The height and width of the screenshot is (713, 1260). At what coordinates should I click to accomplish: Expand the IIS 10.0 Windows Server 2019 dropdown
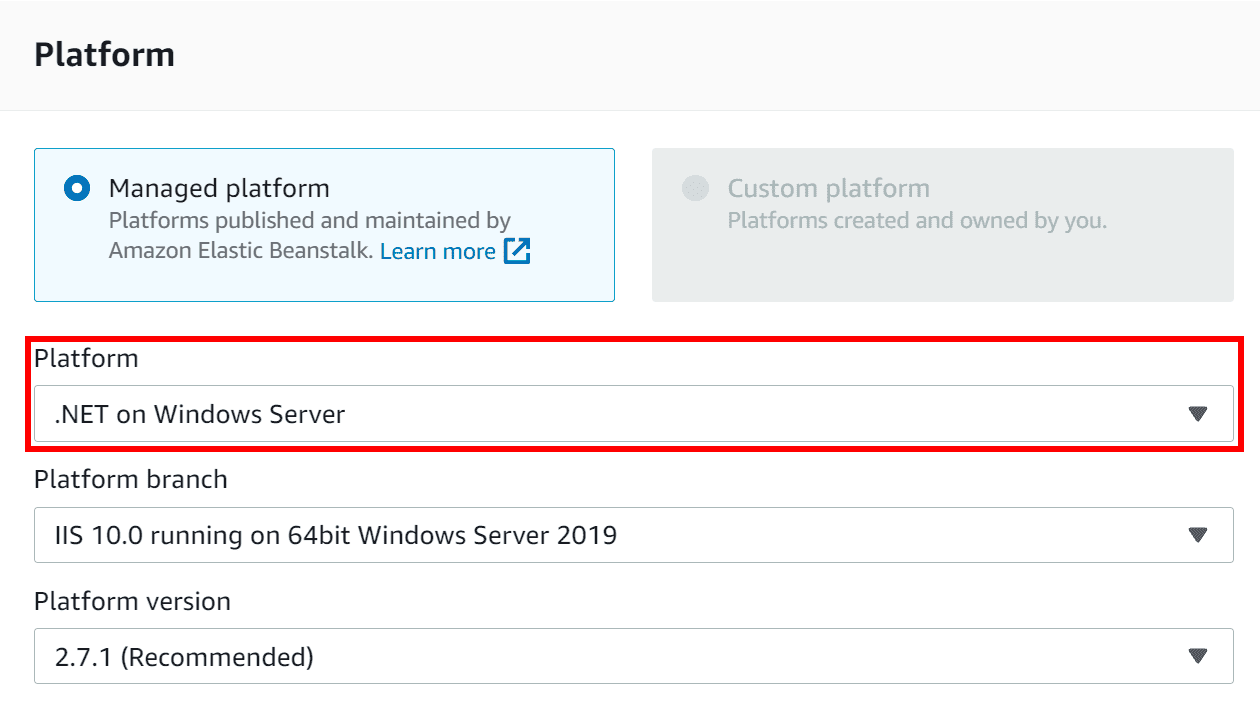(x=600, y=535)
